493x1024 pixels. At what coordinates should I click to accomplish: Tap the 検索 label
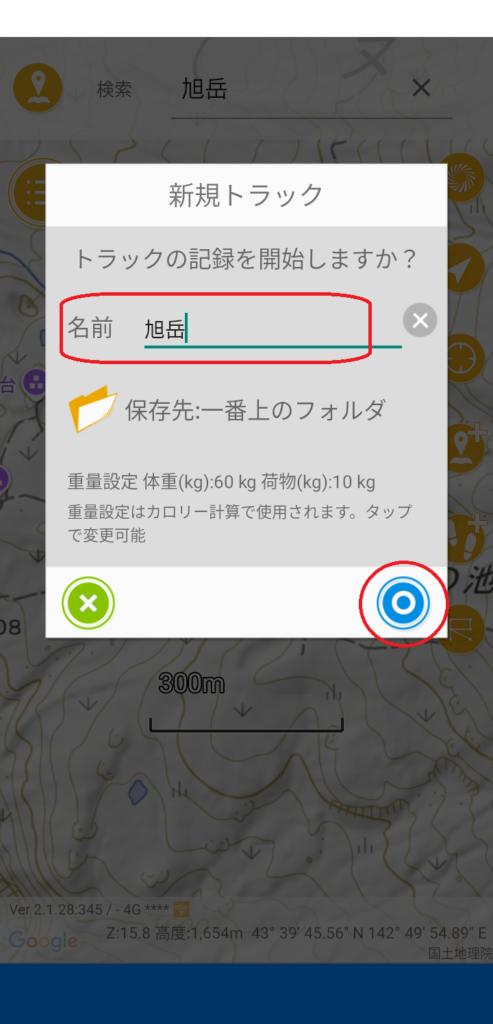(114, 89)
